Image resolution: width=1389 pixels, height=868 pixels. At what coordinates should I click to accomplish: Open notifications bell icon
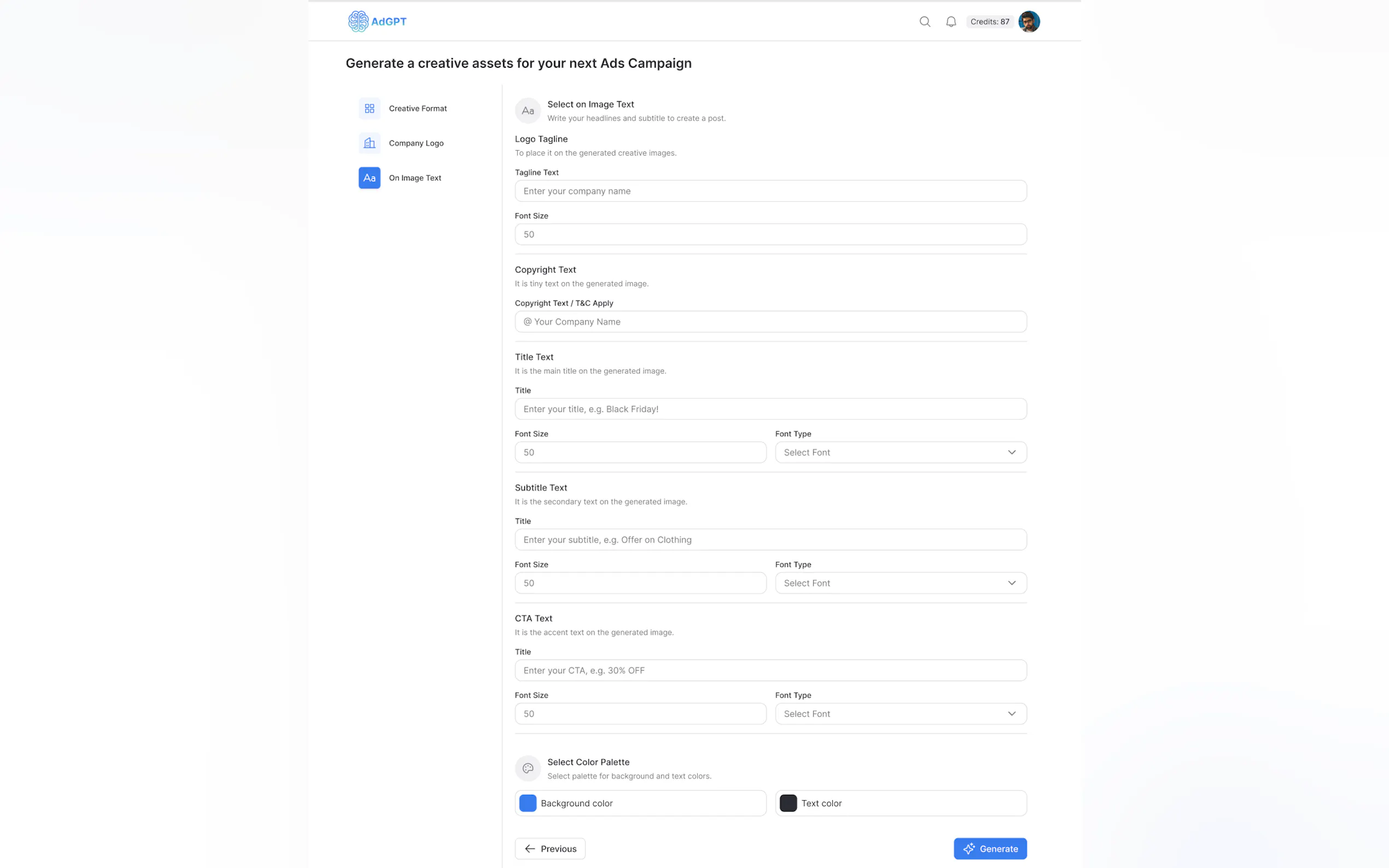click(x=951, y=22)
